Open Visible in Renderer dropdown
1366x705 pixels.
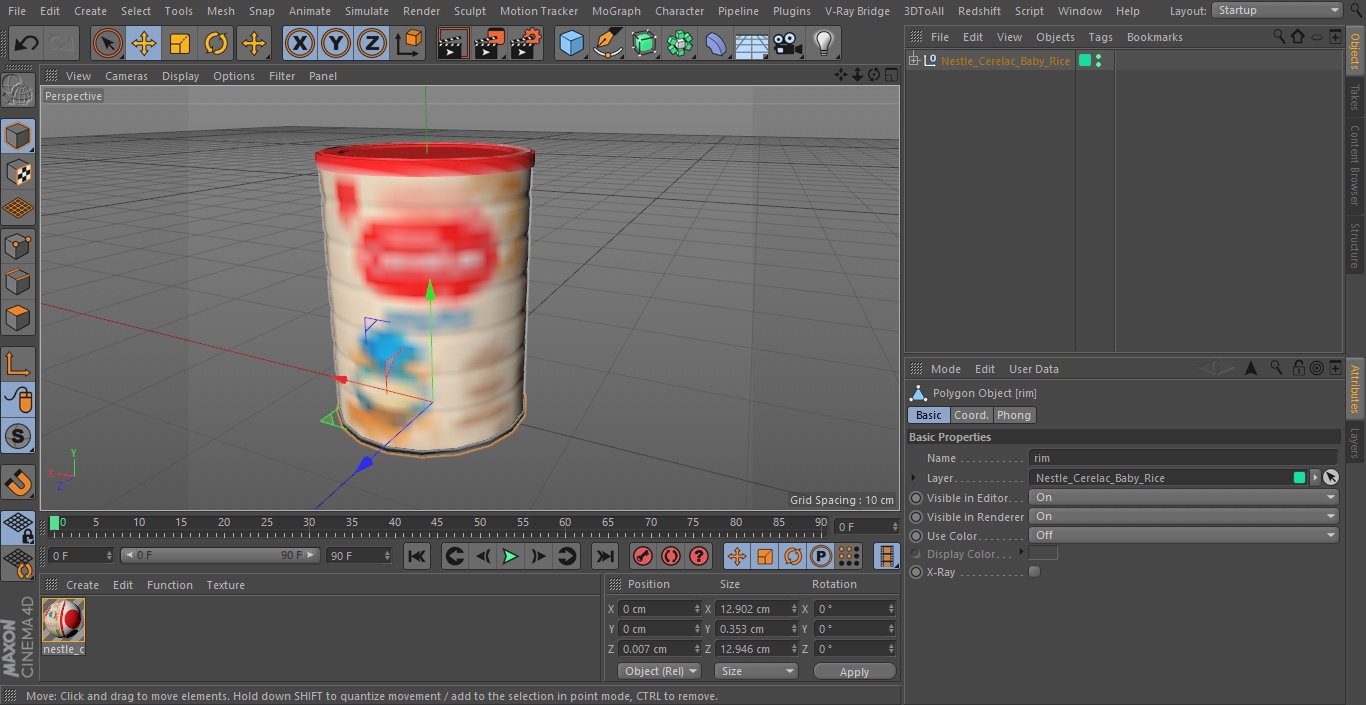point(1184,516)
